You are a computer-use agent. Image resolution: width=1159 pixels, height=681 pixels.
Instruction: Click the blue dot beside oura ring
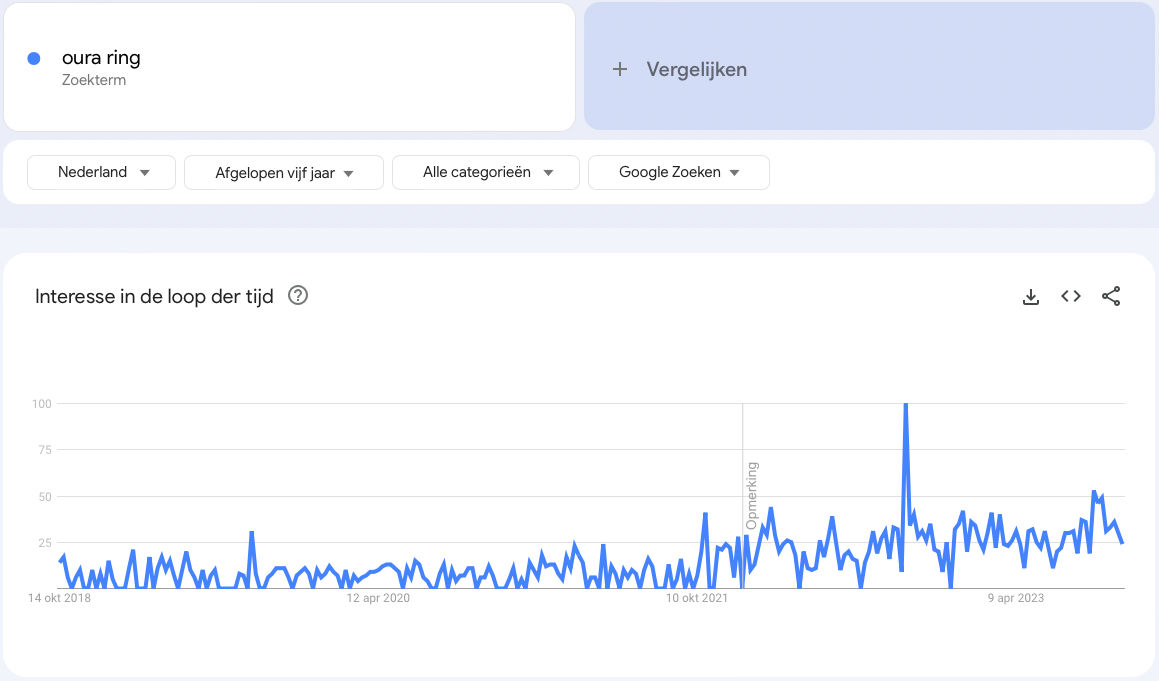pos(34,59)
